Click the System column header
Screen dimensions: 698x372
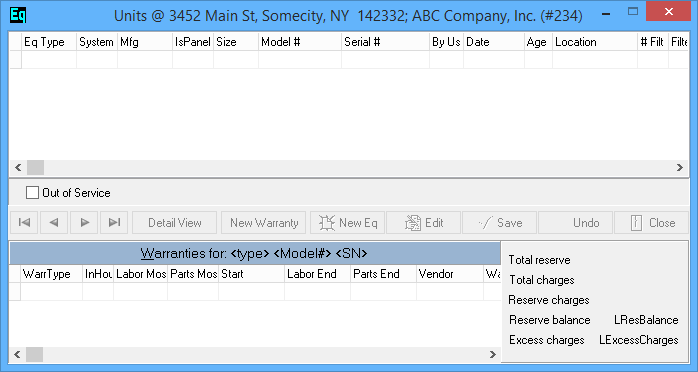click(x=97, y=42)
